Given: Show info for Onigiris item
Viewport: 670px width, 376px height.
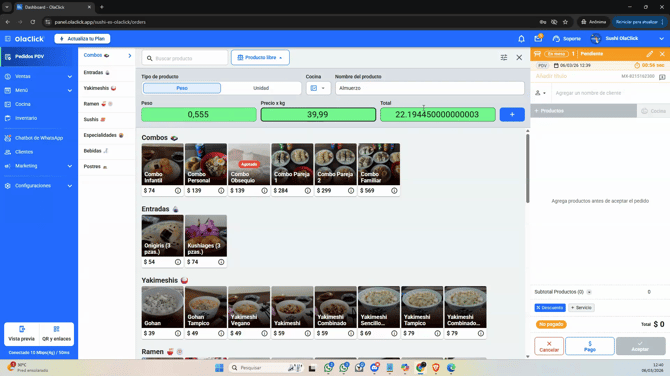Looking at the screenshot, I should [x=178, y=262].
